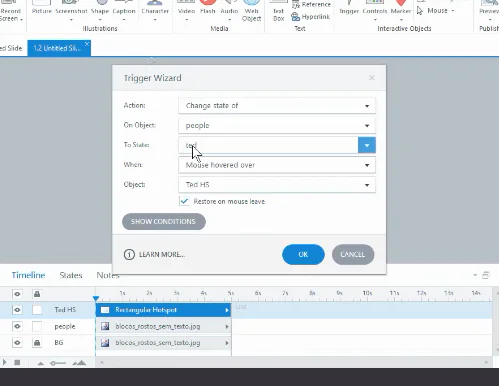Toggle show/hide all objects eye in timeline header
The width and height of the screenshot is (499, 386).
(x=17, y=294)
